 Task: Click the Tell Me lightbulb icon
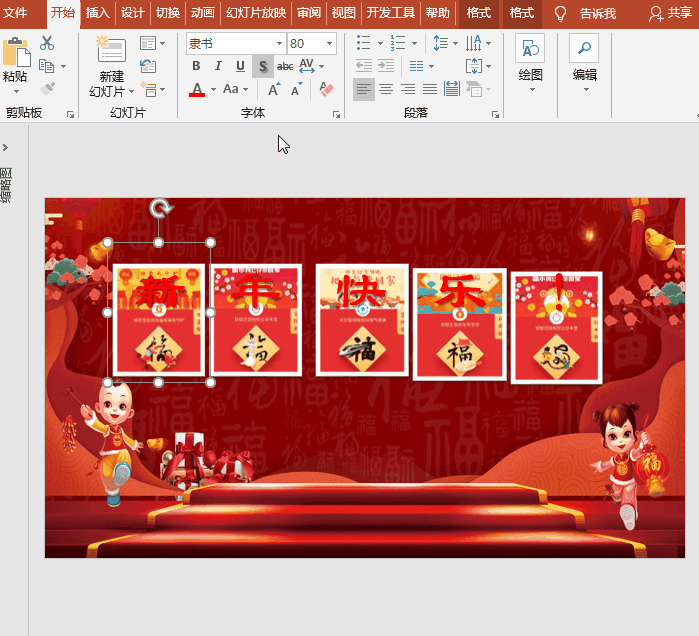[x=560, y=14]
